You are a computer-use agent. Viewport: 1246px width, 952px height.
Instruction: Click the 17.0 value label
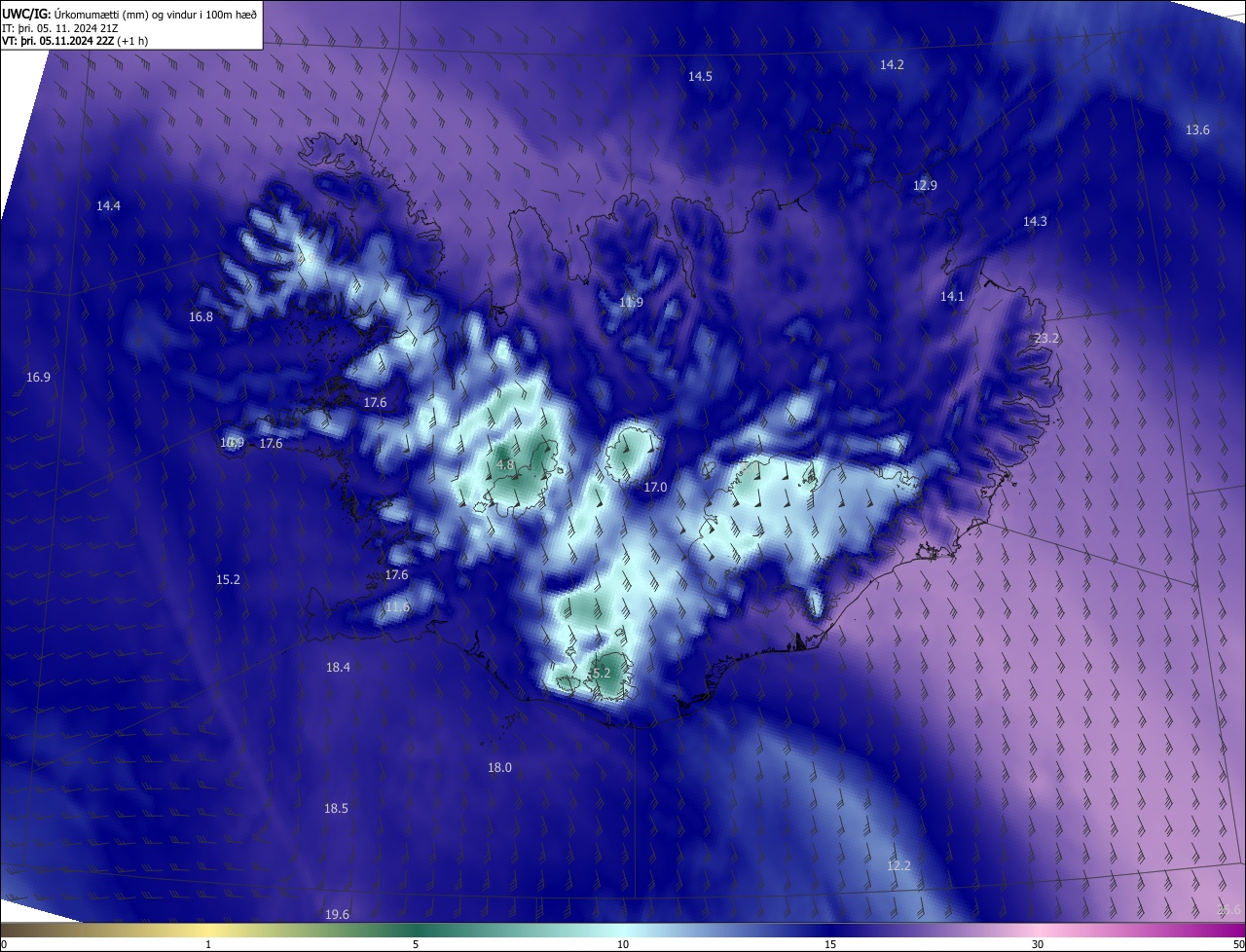point(655,487)
